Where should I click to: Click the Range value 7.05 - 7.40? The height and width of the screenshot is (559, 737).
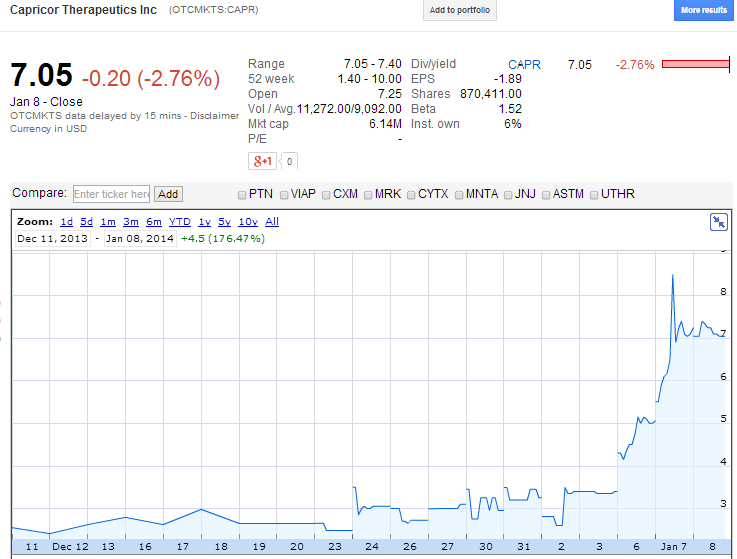tap(372, 63)
